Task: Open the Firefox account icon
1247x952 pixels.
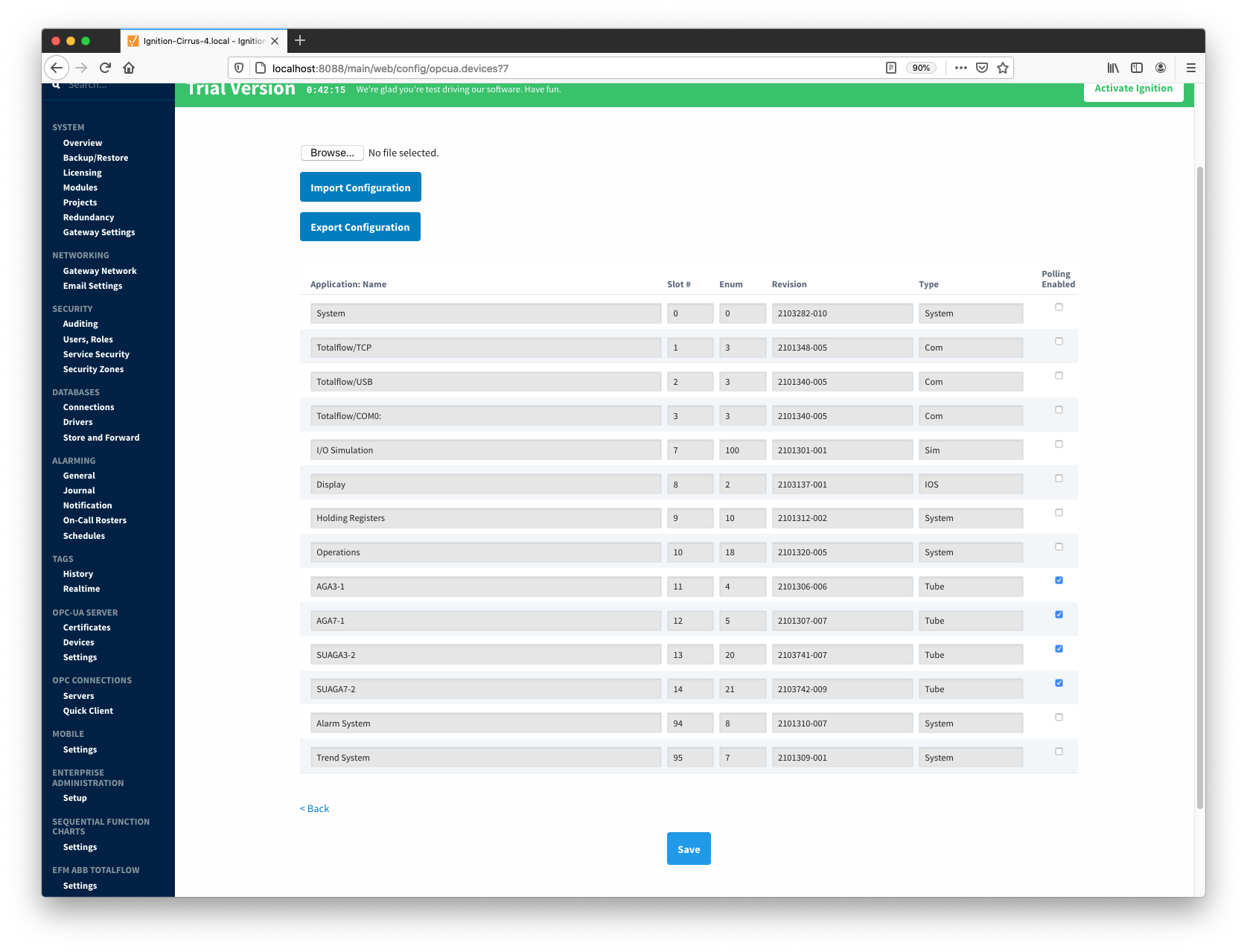Action: tap(1161, 68)
